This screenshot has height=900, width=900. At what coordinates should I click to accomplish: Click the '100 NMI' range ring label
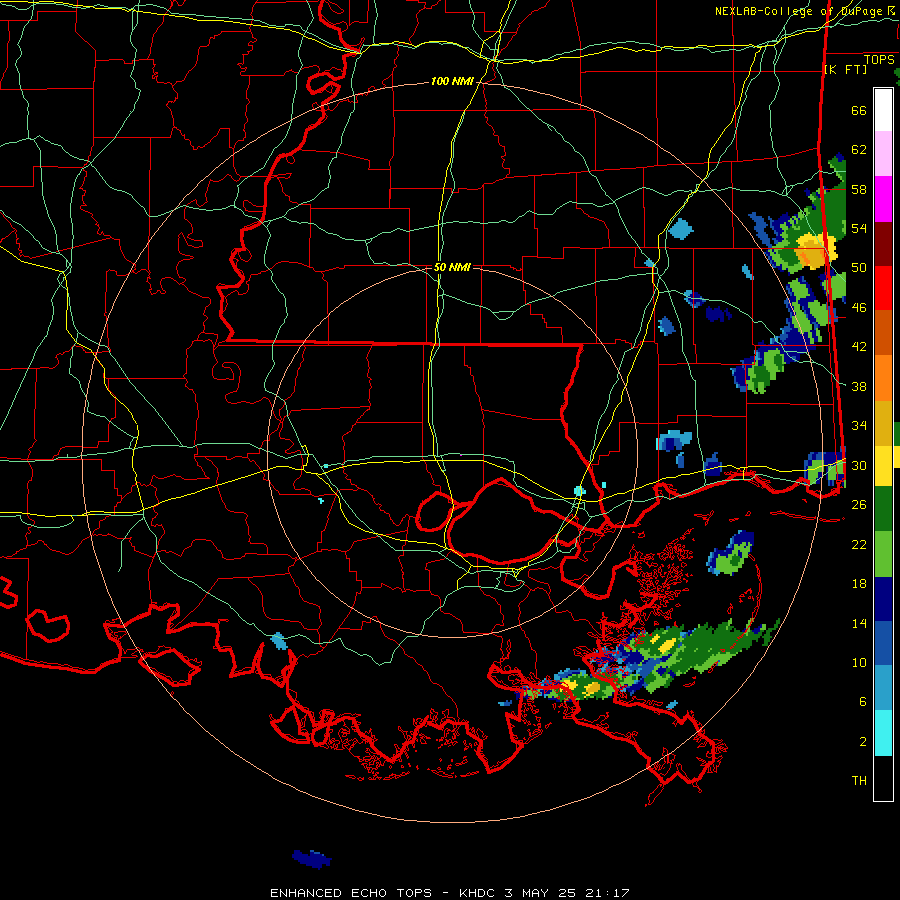click(x=452, y=82)
